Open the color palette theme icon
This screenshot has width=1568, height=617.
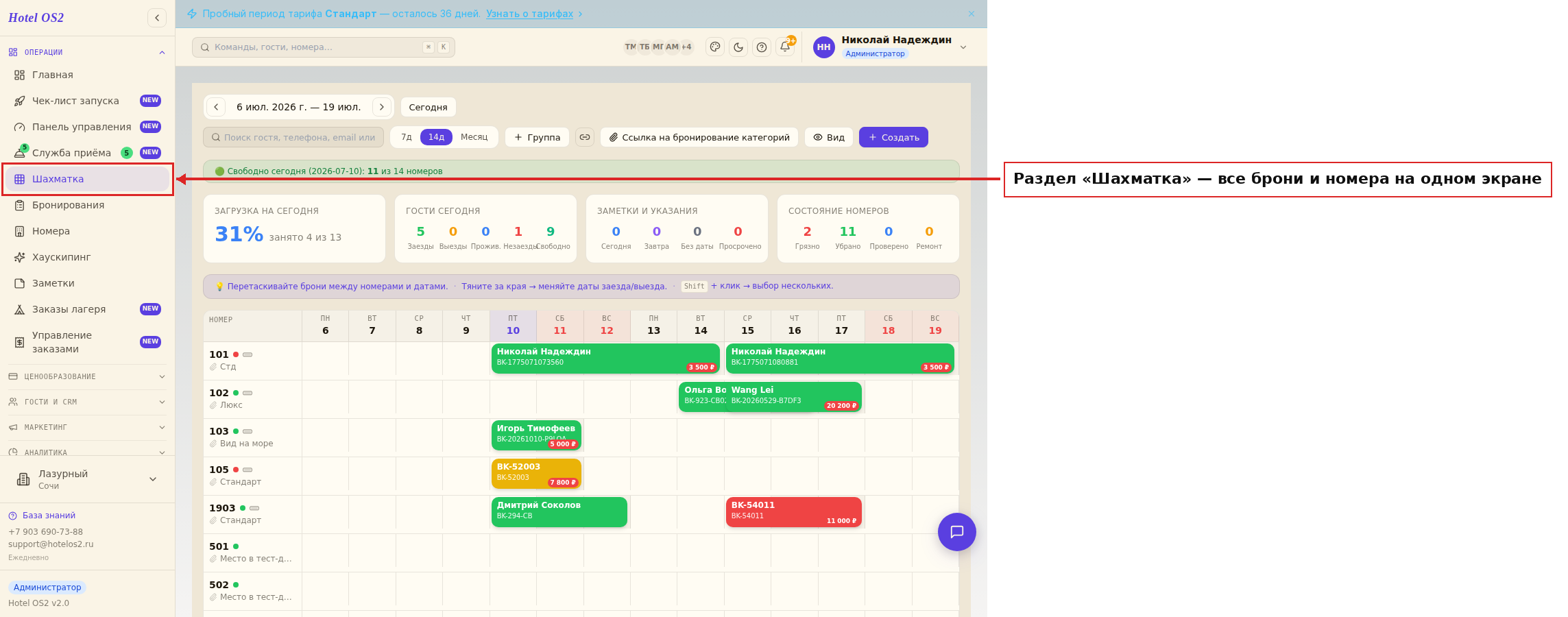[x=715, y=47]
